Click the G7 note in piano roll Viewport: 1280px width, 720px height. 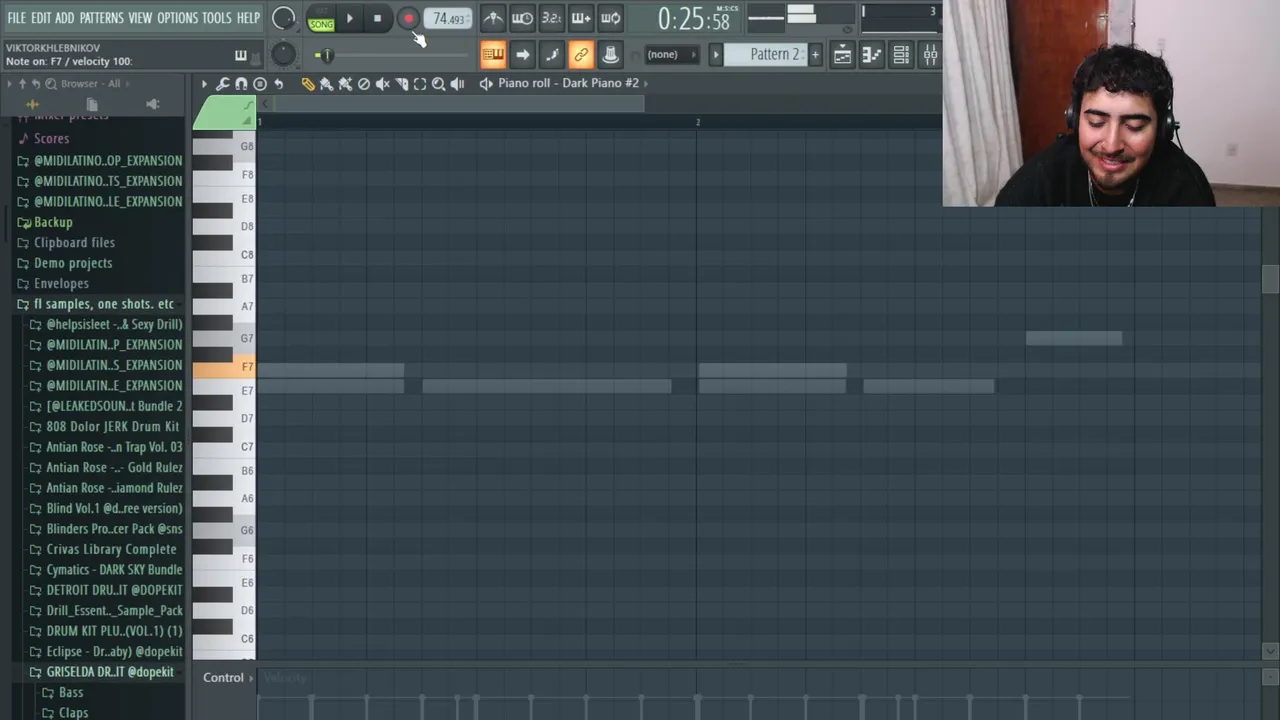click(x=1074, y=339)
